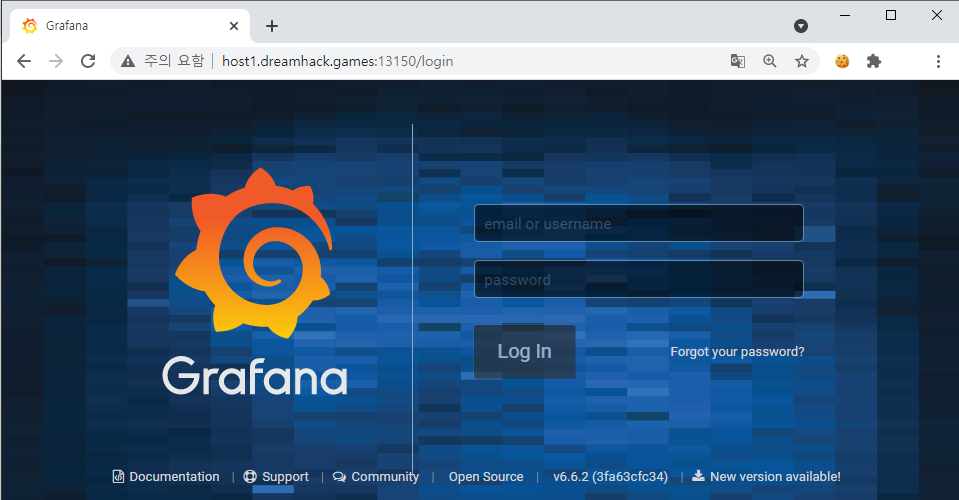The image size is (959, 500).
Task: Open the Documentation footer link
Action: (x=166, y=477)
